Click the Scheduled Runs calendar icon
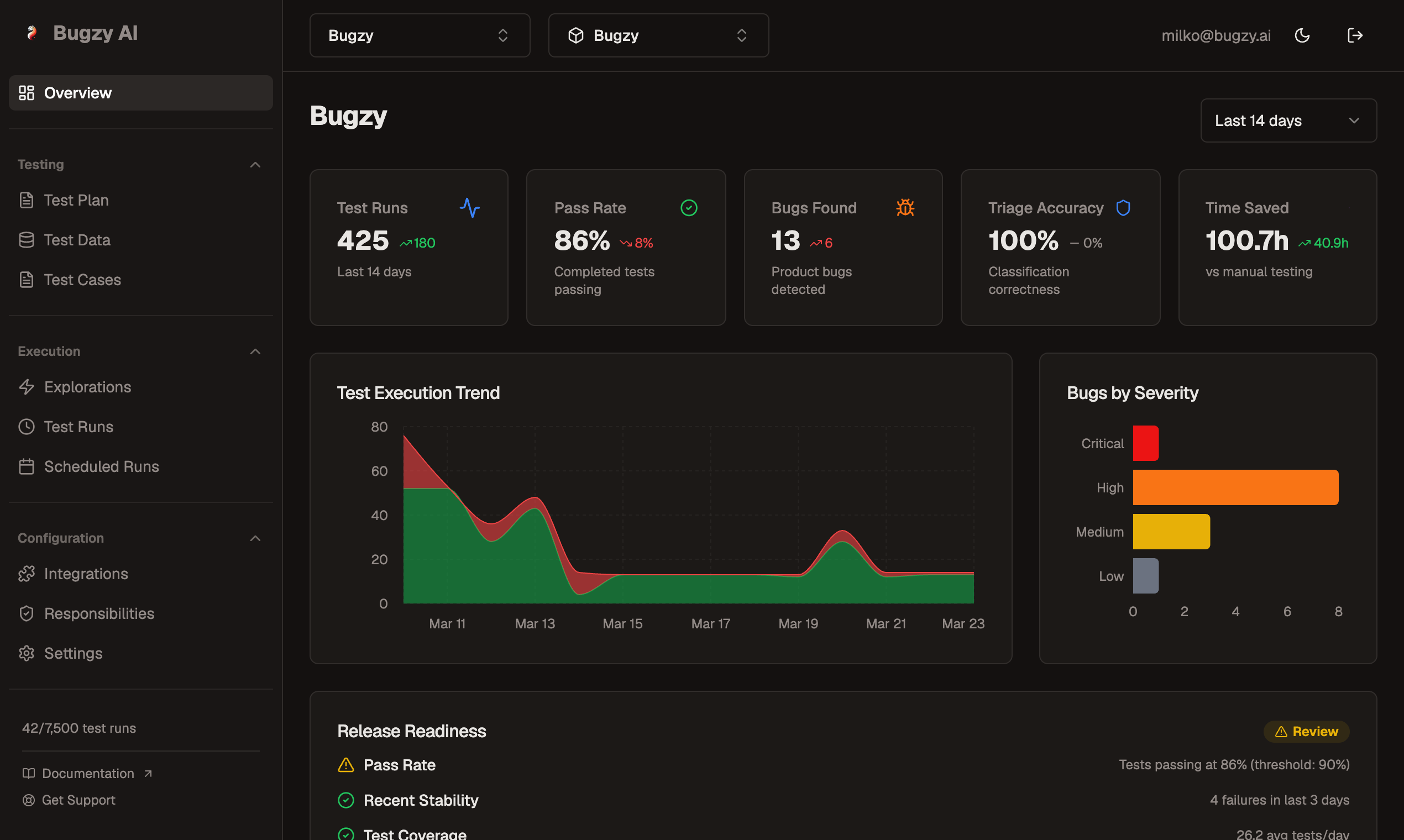The height and width of the screenshot is (840, 1404). [27, 466]
